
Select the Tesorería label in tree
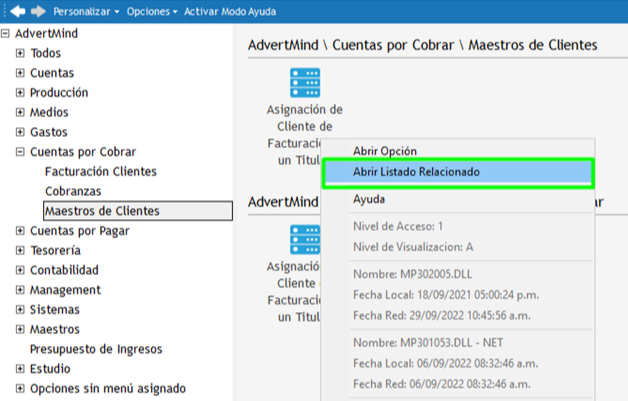click(x=55, y=250)
